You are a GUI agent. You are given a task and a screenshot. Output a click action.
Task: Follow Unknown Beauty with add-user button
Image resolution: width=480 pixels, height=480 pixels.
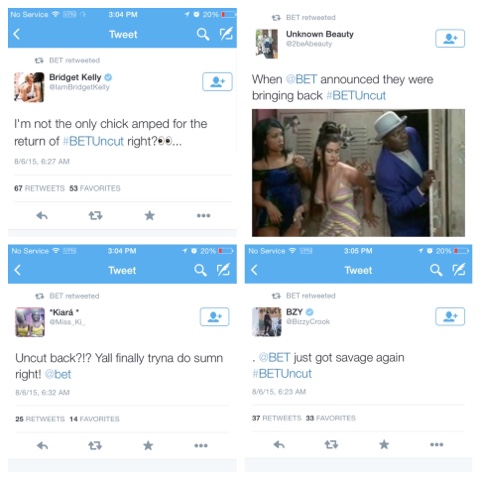click(x=450, y=38)
